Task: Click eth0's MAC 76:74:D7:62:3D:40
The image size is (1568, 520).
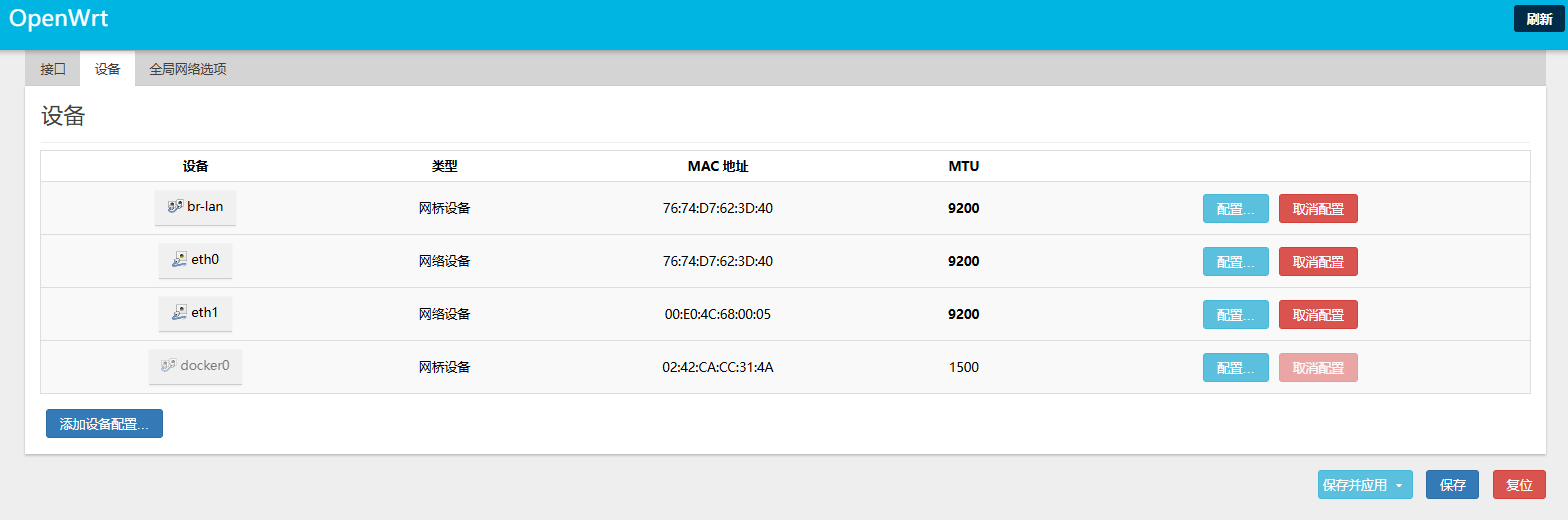Action: pos(718,261)
